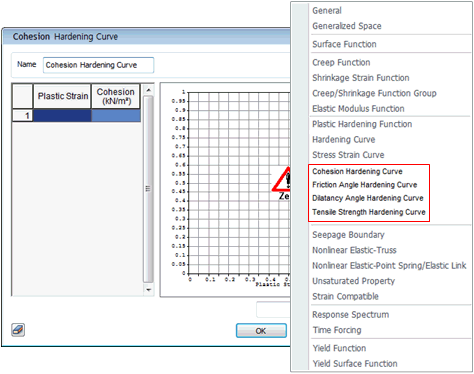Click the Plastic Strain column header

coord(62,96)
